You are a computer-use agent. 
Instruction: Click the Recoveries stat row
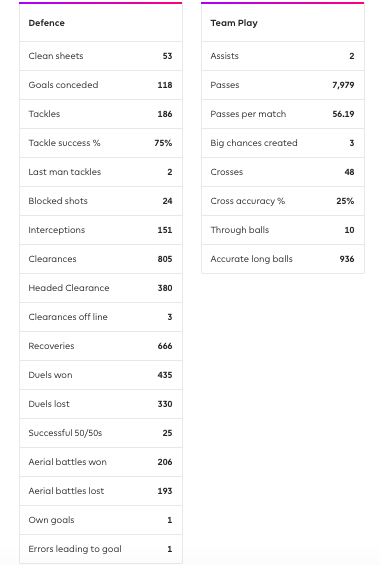point(101,346)
